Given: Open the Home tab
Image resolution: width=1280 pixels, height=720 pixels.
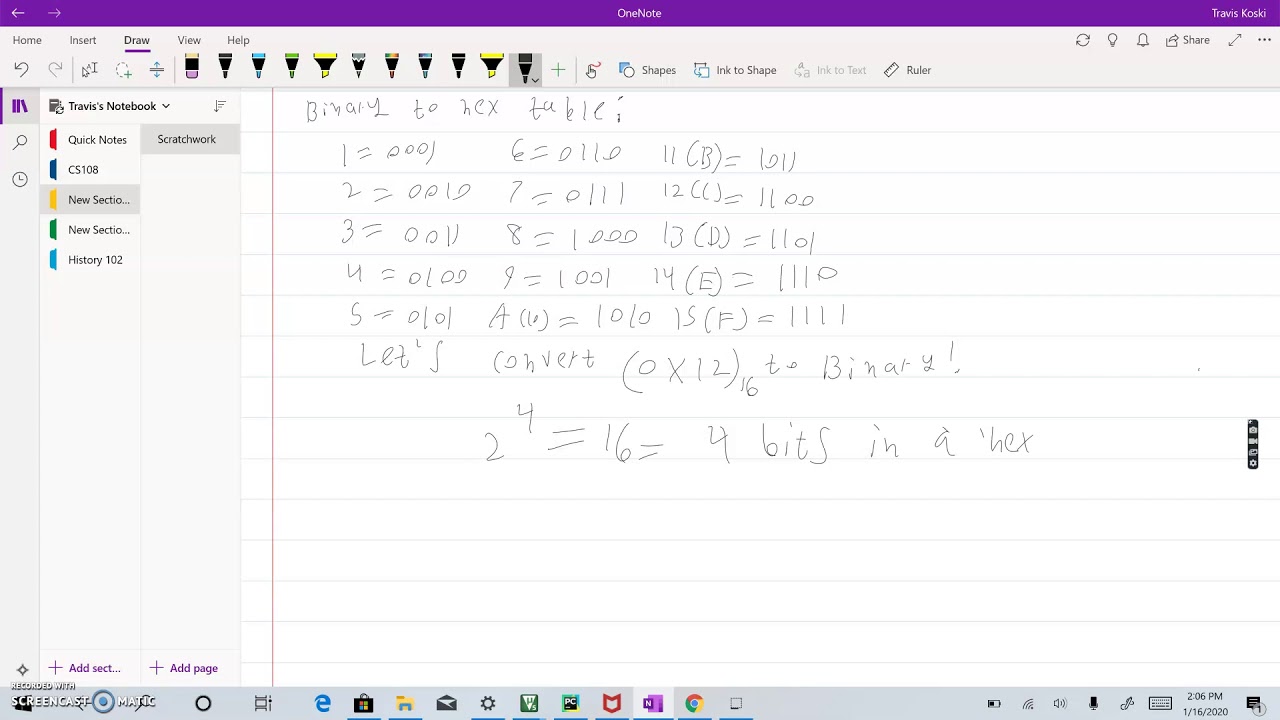Looking at the screenshot, I should click(27, 40).
